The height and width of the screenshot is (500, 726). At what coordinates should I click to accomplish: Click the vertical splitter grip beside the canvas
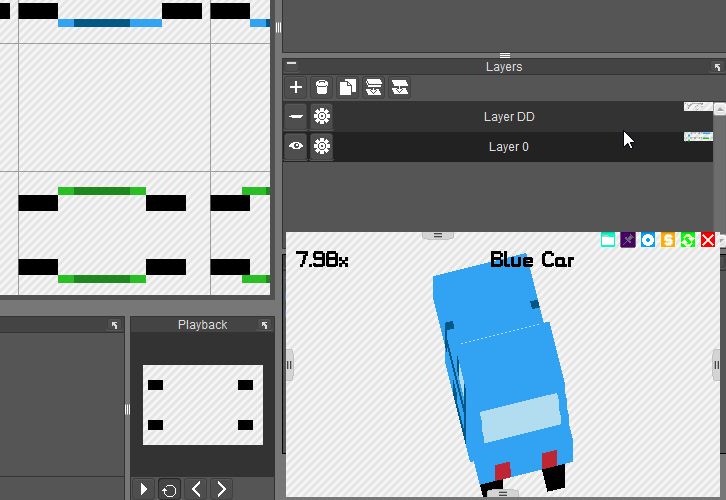278,27
